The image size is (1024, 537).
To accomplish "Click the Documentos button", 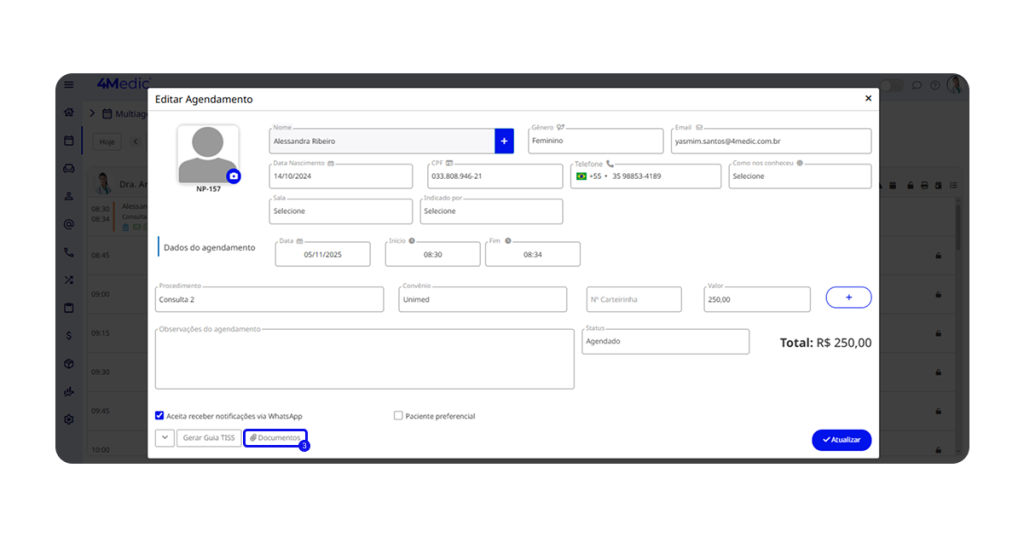I will click(275, 438).
